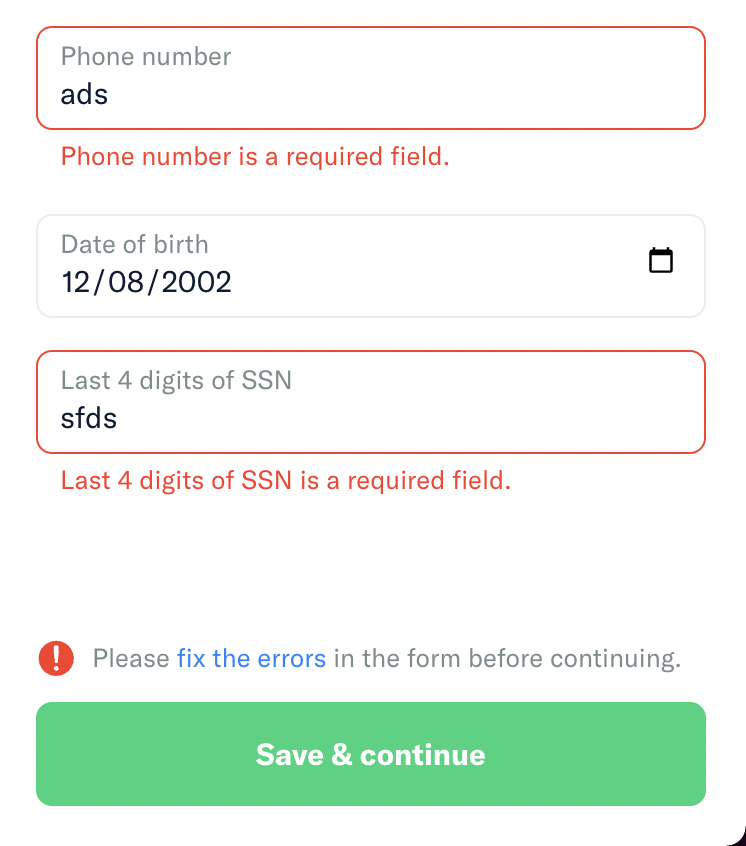
Task: Click the green Save & continue label text
Action: coord(370,754)
